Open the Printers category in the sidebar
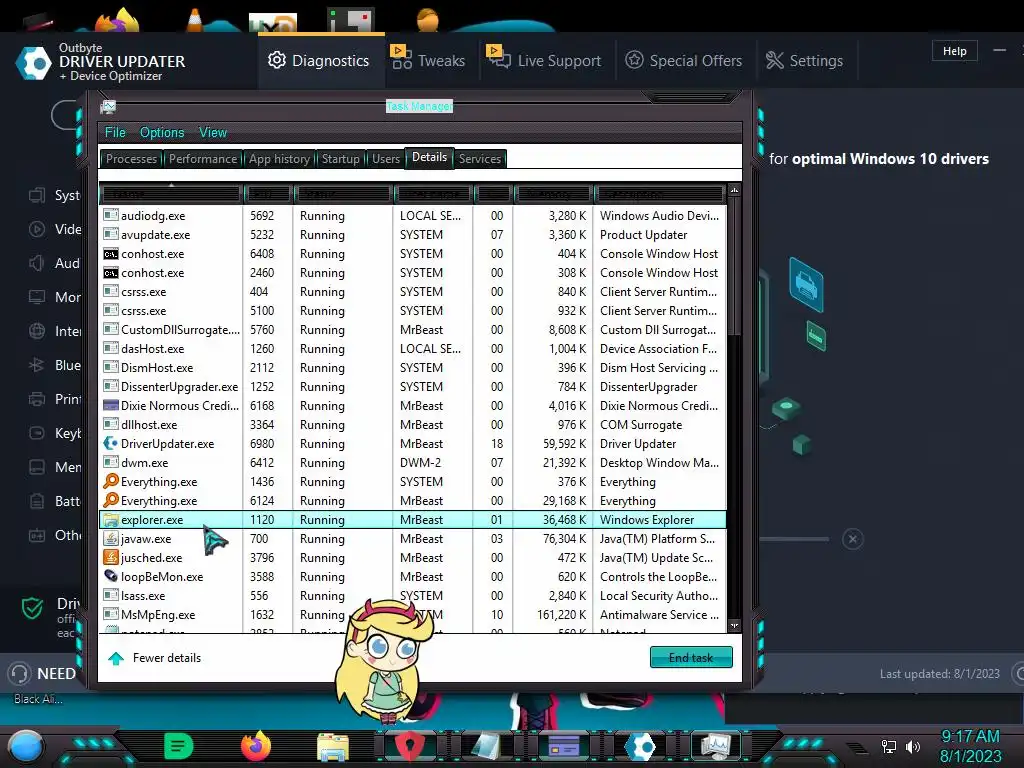Viewport: 1024px width, 768px height. click(x=56, y=399)
